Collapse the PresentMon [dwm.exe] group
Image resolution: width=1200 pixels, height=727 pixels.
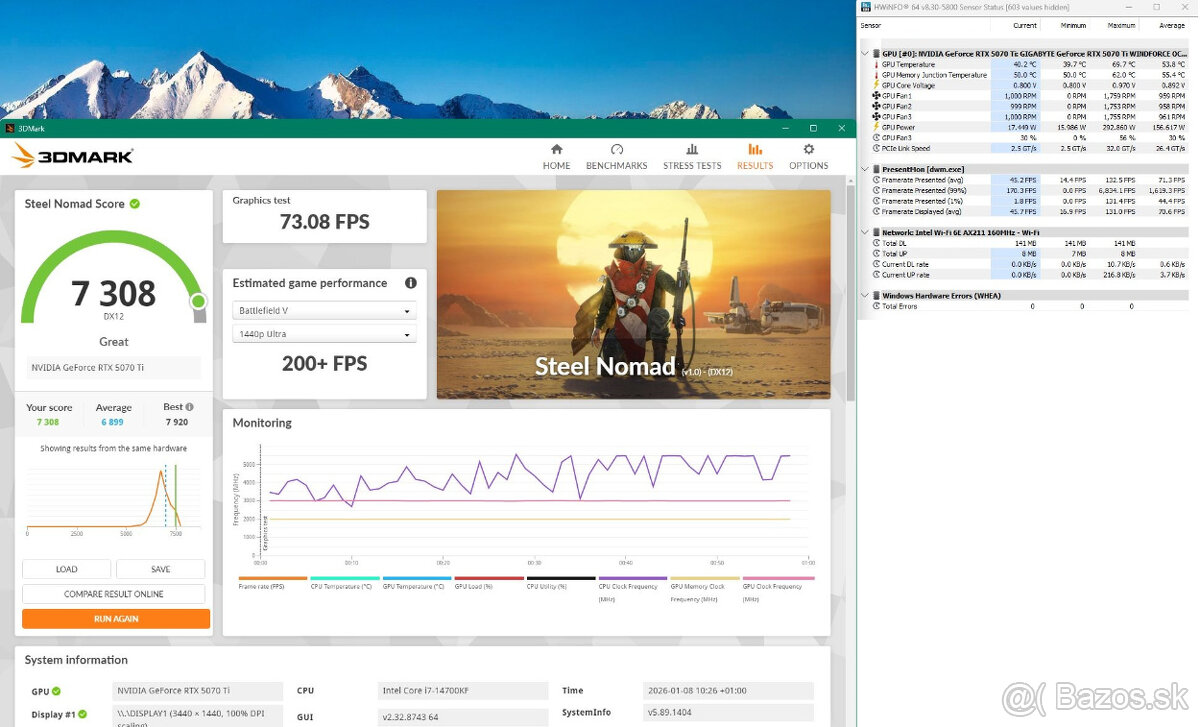coord(865,169)
